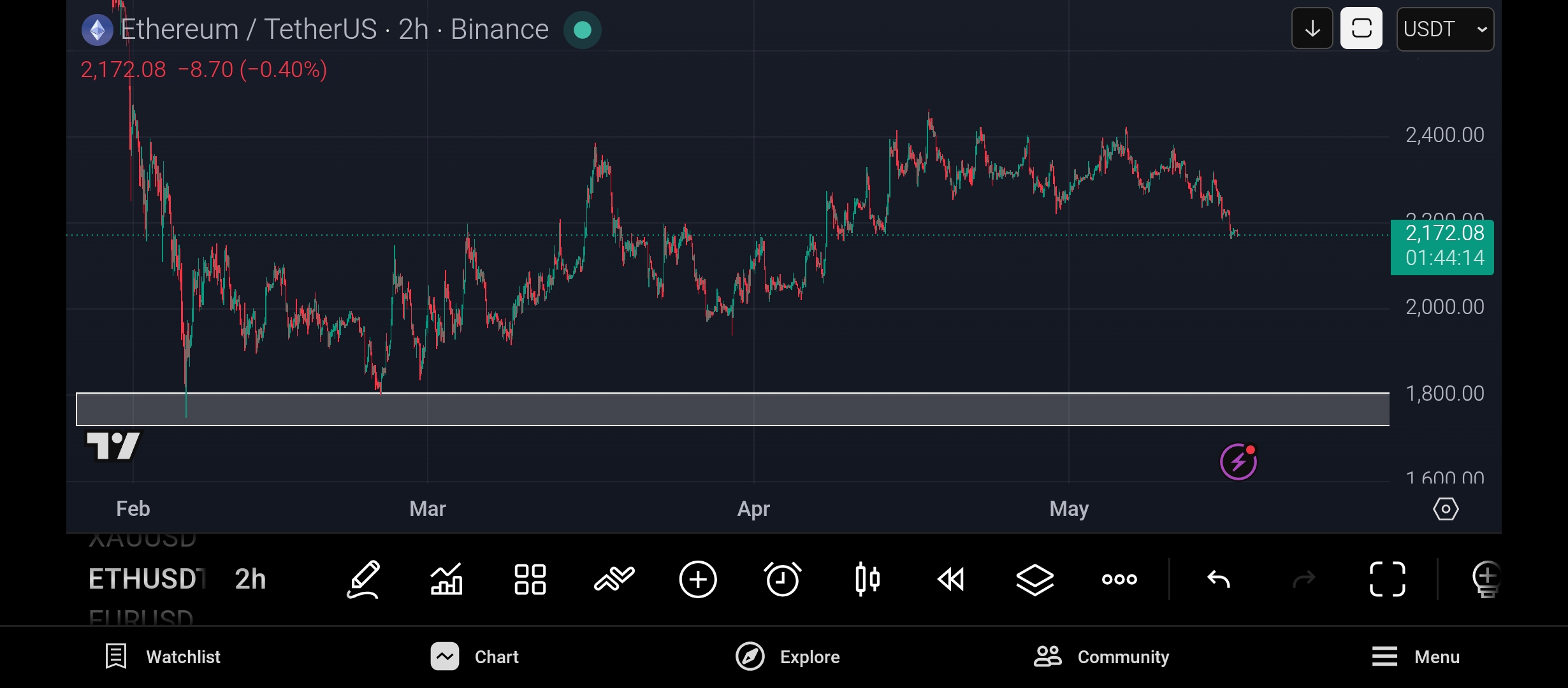Tap the Feb date label
Image resolution: width=1568 pixels, height=688 pixels.
[x=133, y=509]
